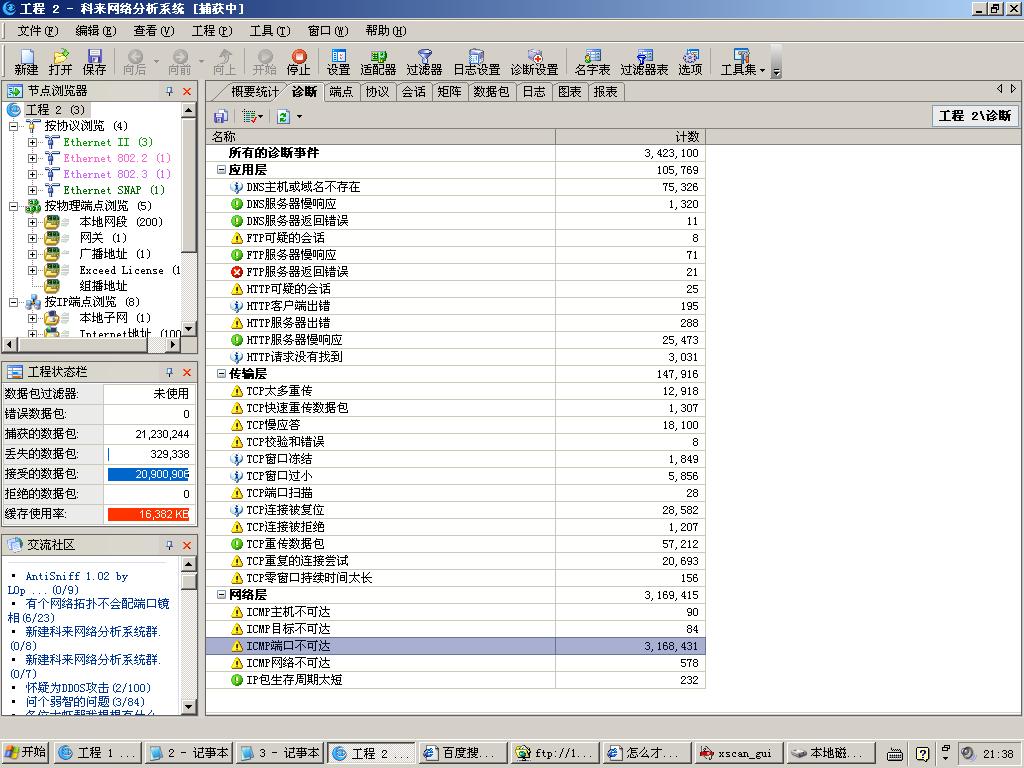Switch to the 数据包 tab

491,92
